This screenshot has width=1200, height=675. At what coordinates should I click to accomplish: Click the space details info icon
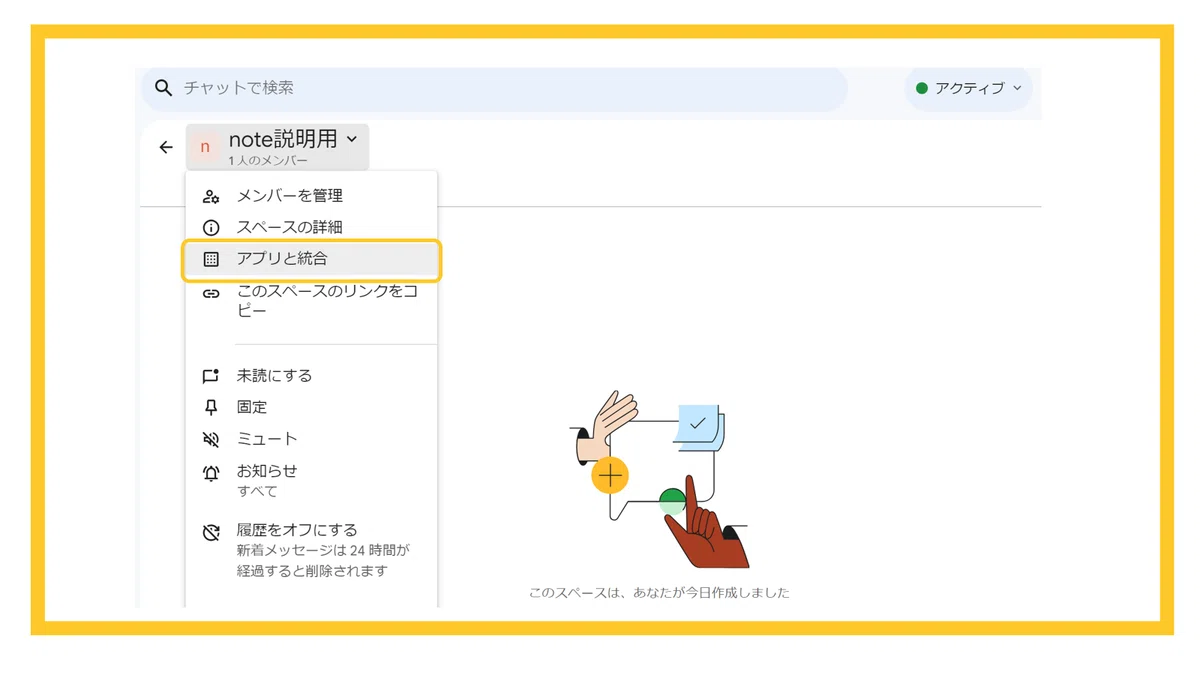click(x=211, y=227)
